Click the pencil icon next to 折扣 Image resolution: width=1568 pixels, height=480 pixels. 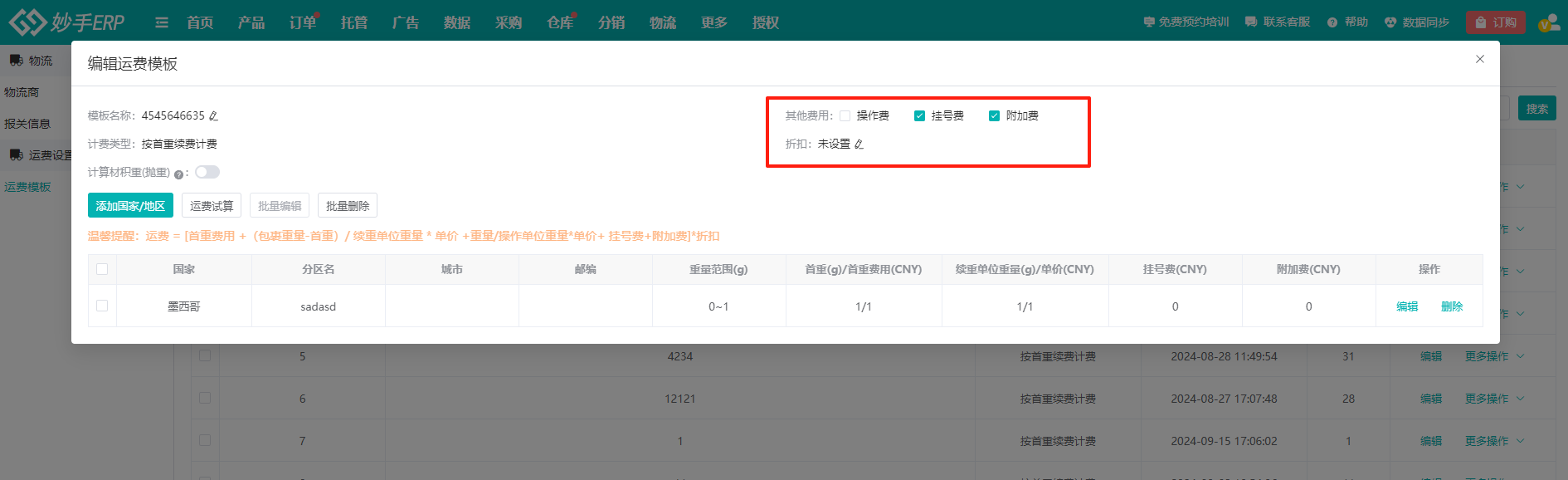(859, 144)
